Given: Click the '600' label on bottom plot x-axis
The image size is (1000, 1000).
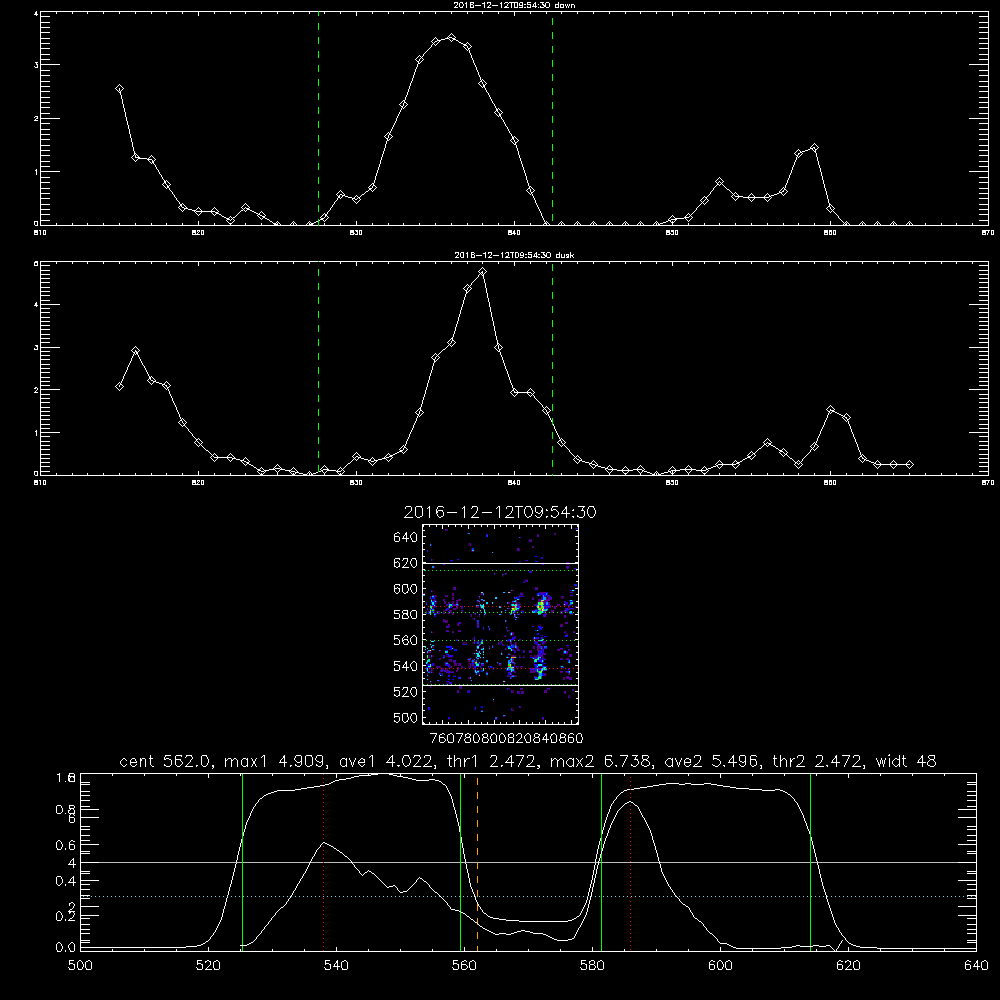Looking at the screenshot, I should pyautogui.click(x=720, y=966).
